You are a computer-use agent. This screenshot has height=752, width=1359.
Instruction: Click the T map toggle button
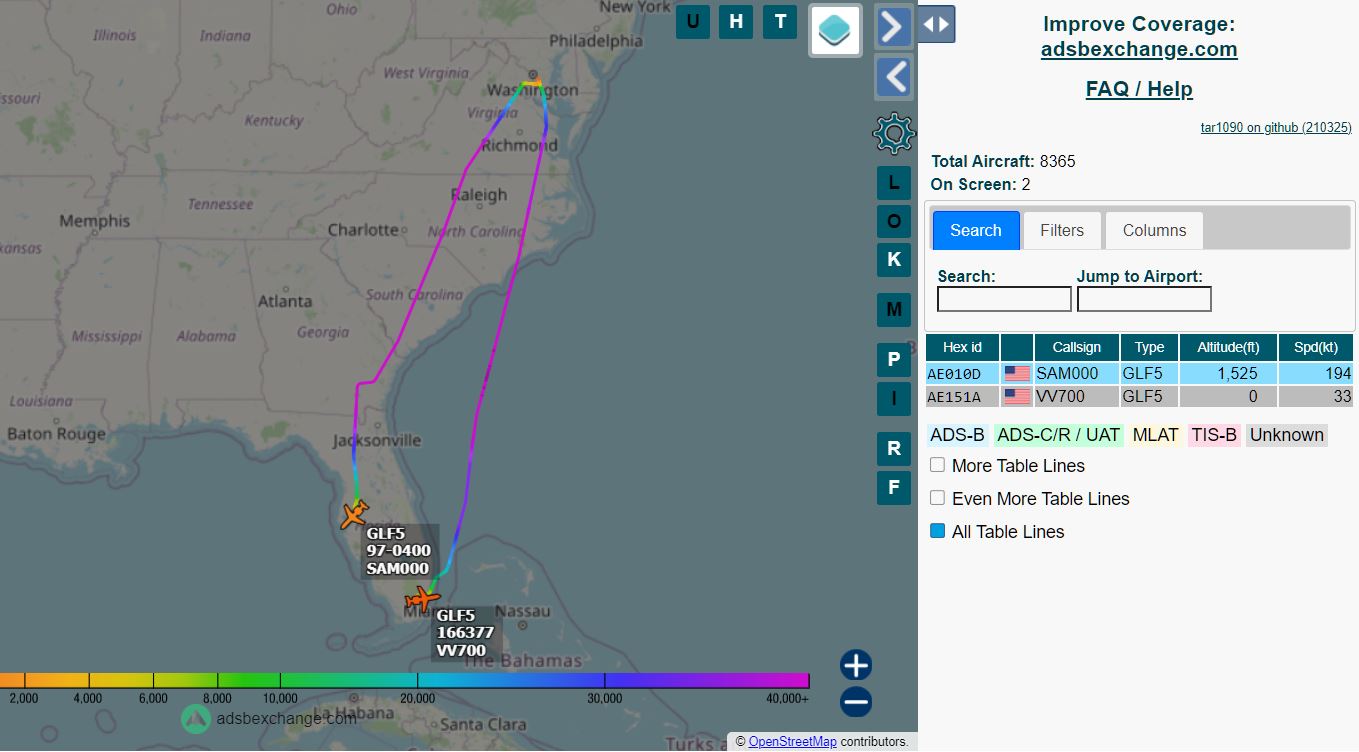tap(780, 21)
